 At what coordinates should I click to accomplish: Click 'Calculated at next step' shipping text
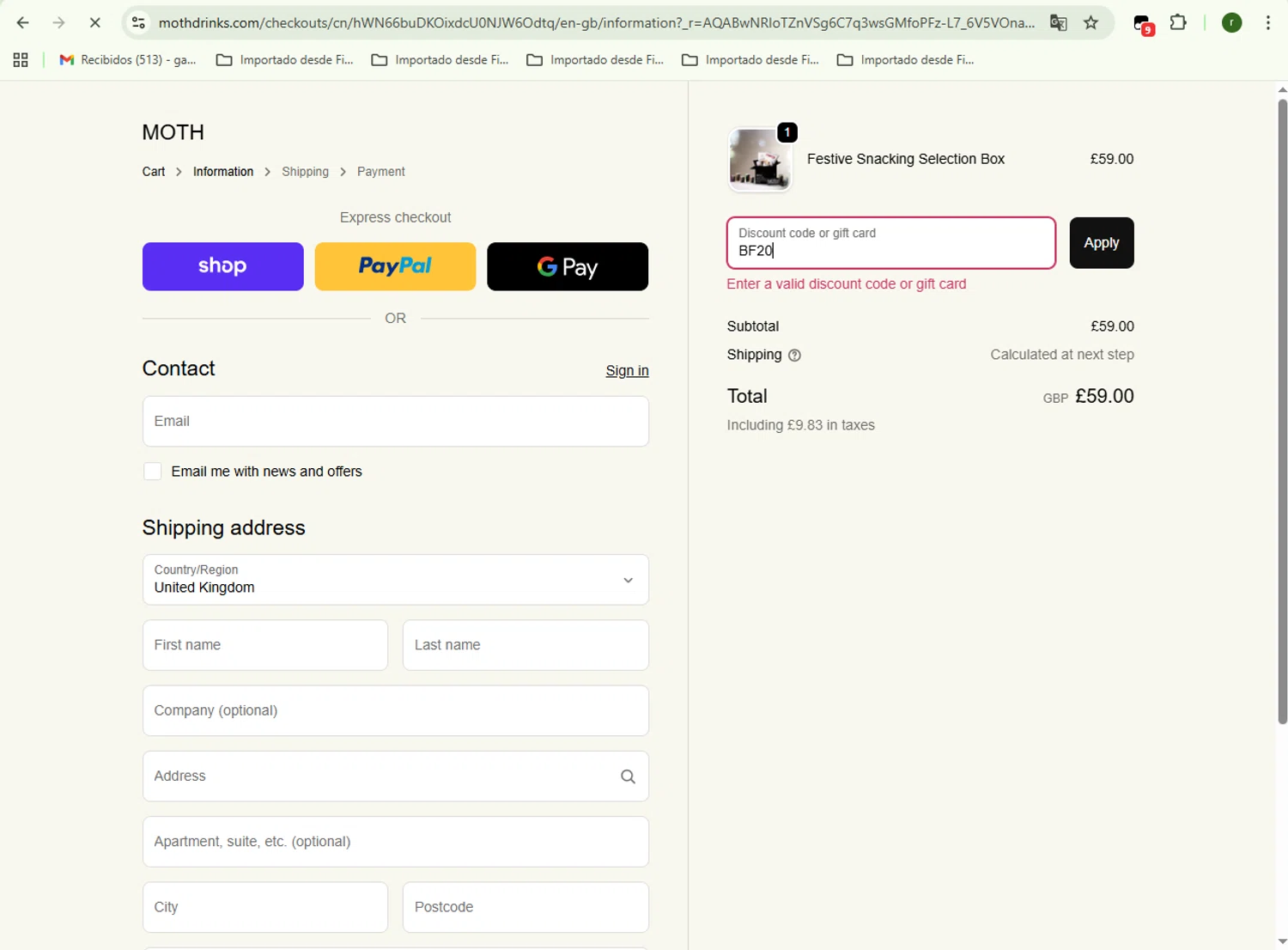click(1062, 355)
